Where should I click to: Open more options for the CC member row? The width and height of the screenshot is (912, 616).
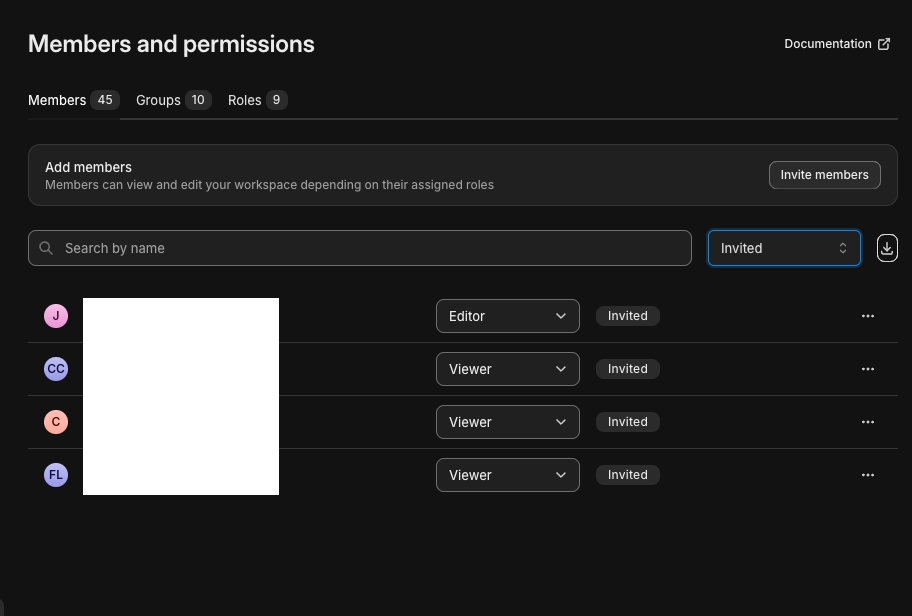pos(867,369)
